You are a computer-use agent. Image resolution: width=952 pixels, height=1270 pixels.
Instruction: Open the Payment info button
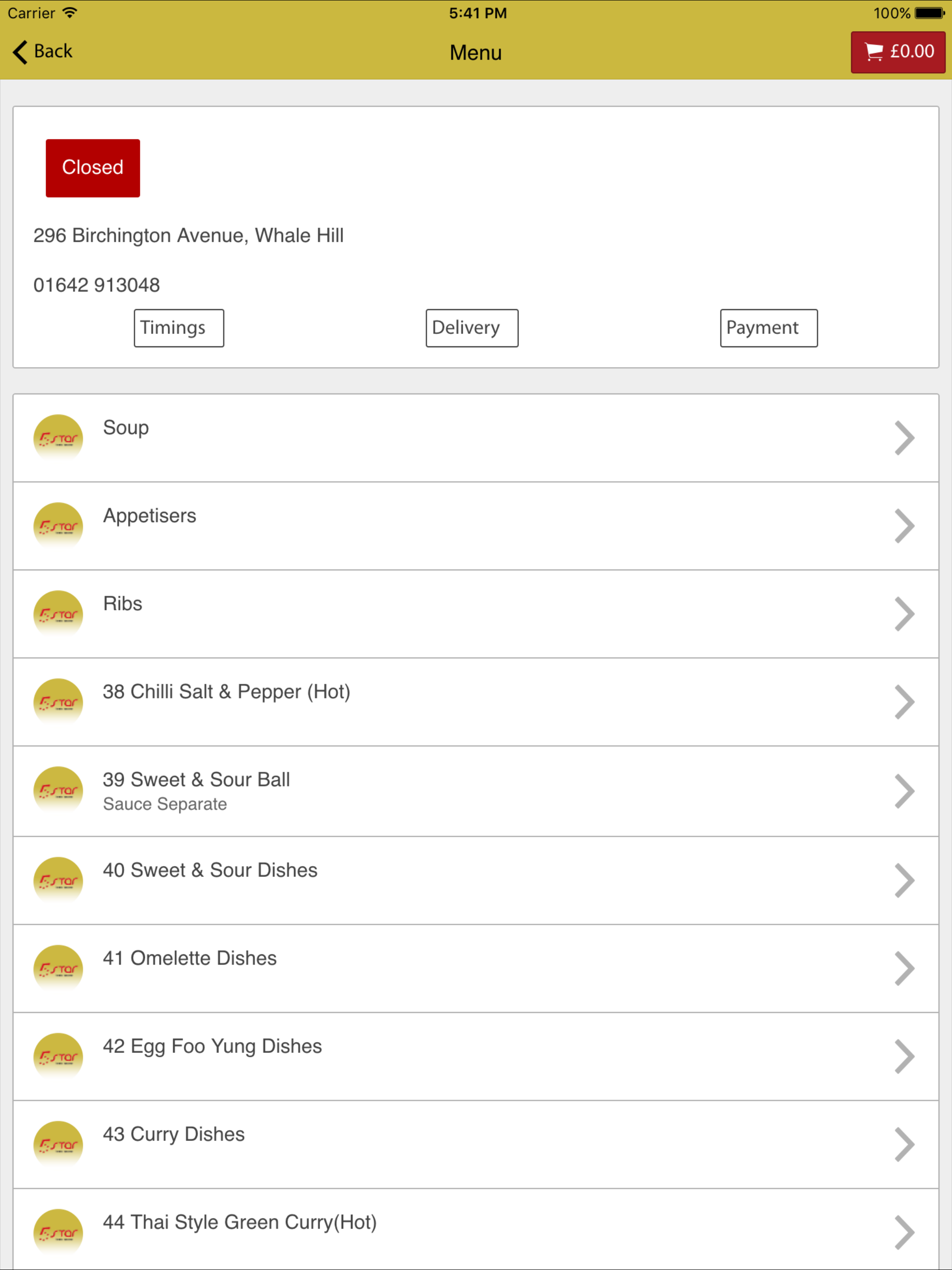click(768, 328)
